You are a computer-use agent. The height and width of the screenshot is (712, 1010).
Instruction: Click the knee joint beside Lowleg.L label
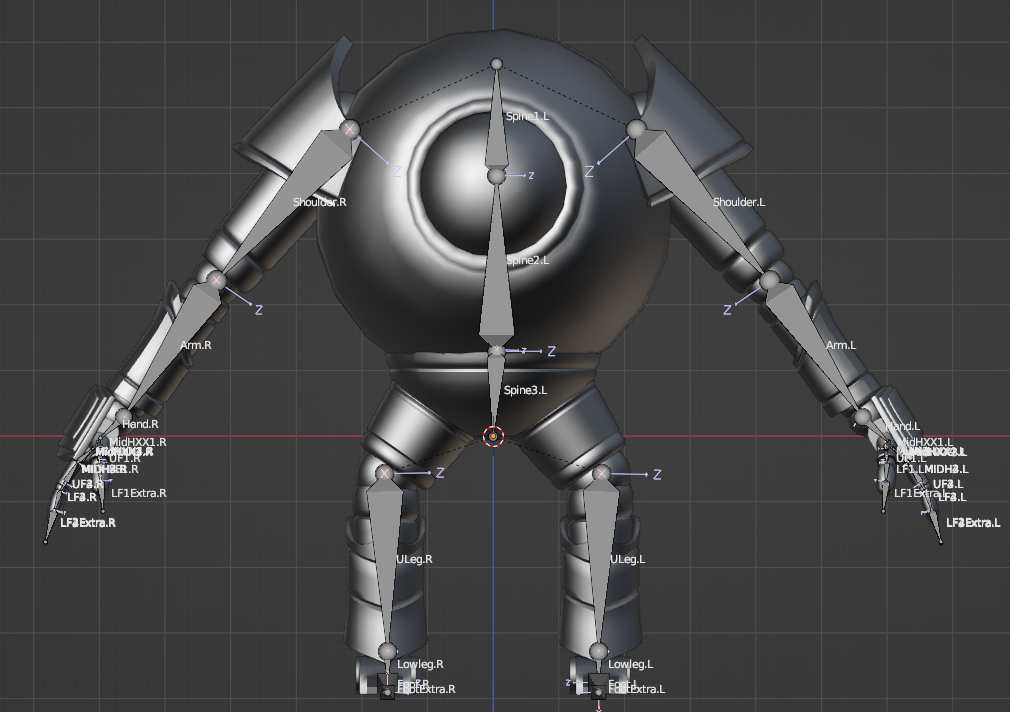click(x=598, y=651)
